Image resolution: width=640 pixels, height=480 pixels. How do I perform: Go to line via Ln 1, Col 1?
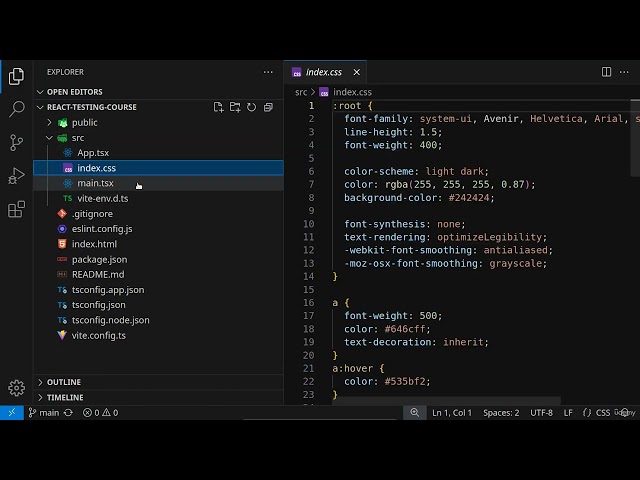click(x=452, y=413)
